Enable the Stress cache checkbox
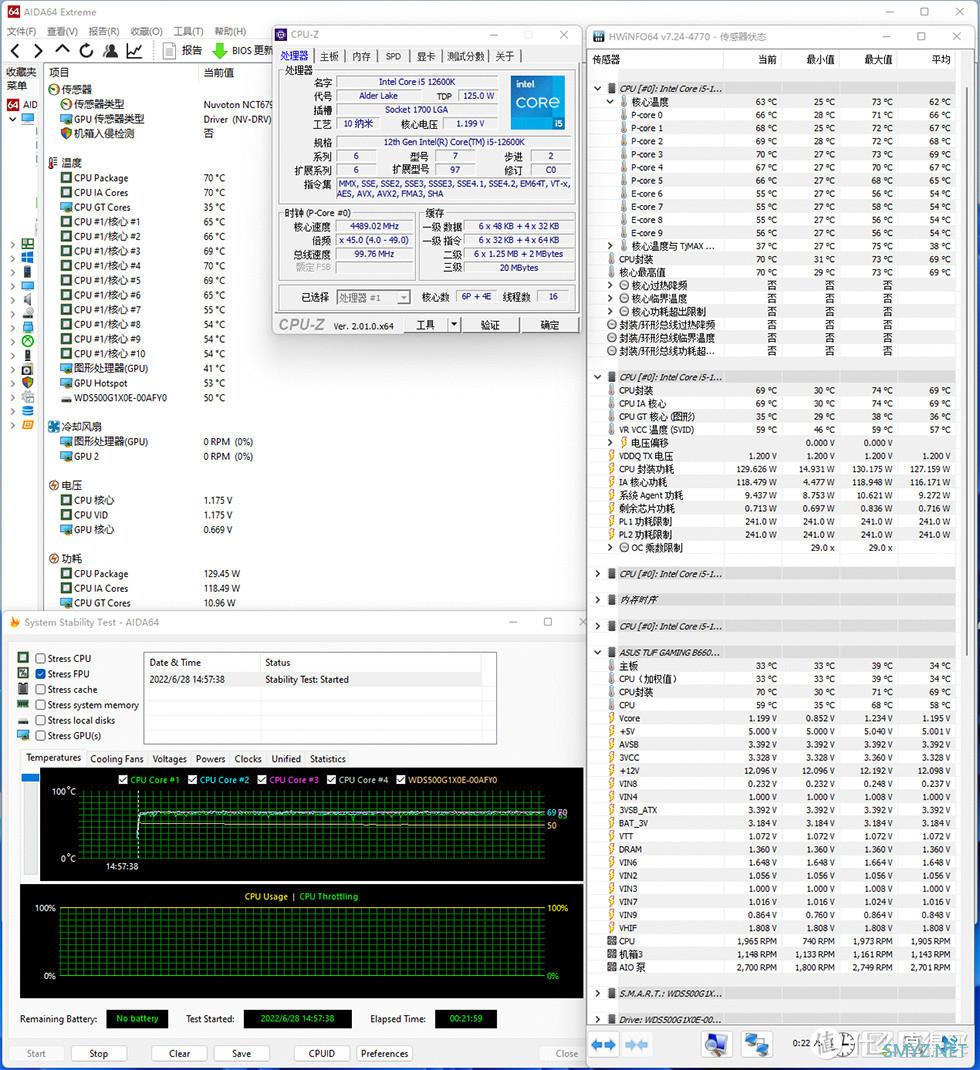This screenshot has height=1070, width=980. (x=41, y=690)
